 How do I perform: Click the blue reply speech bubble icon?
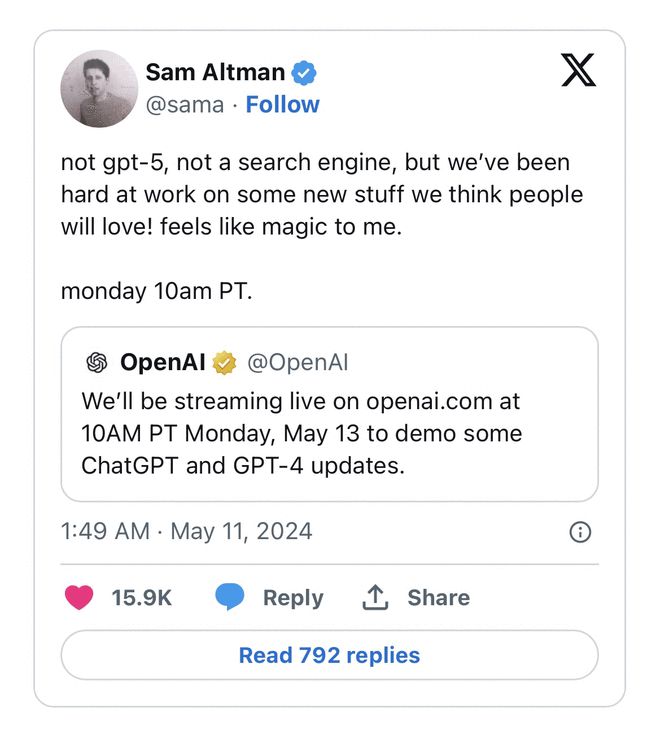(x=230, y=596)
